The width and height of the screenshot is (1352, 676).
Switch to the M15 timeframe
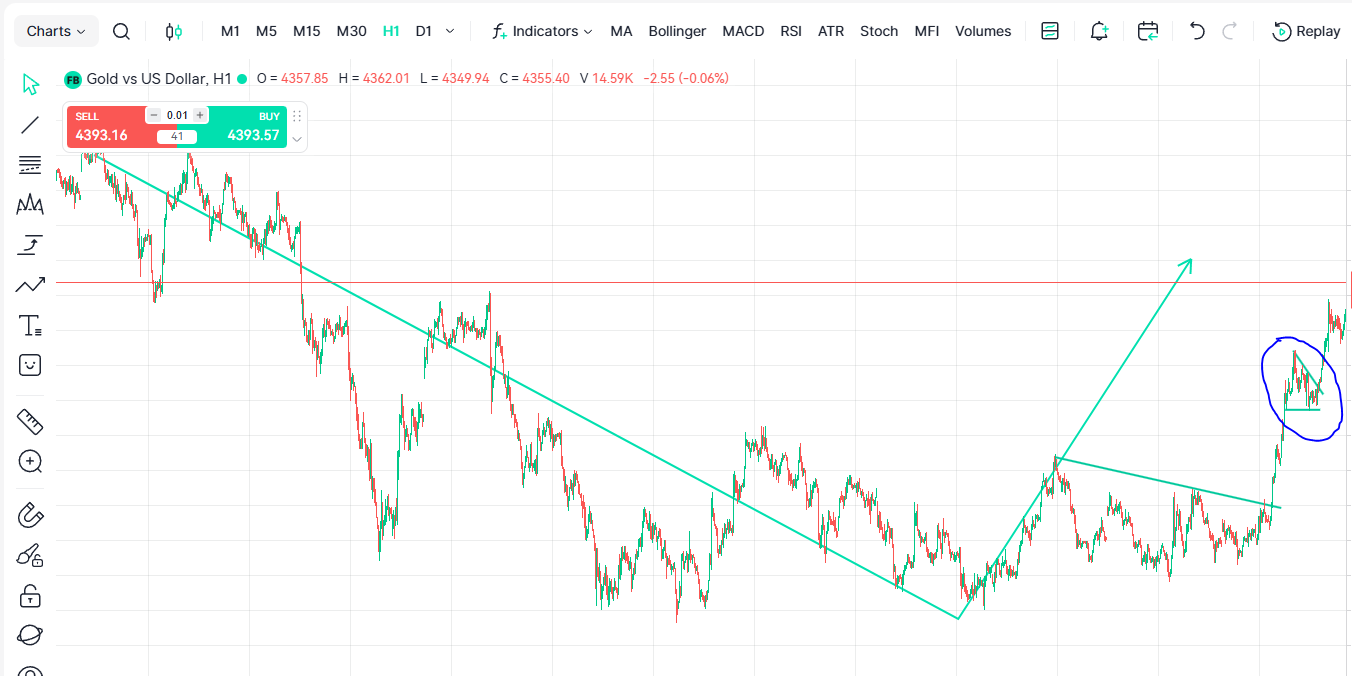(307, 31)
